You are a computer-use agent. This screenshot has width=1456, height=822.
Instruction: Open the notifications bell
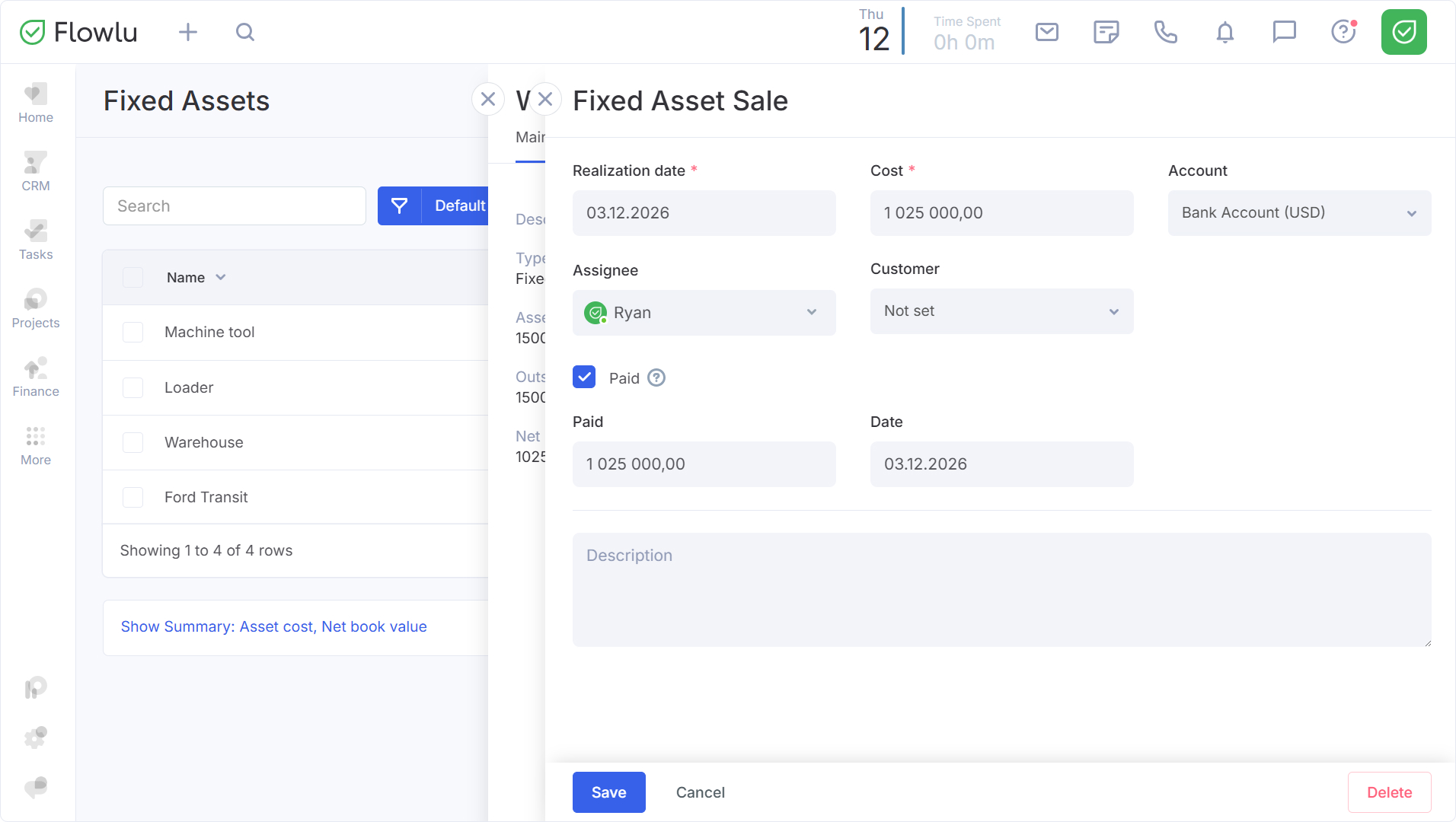(x=1225, y=32)
